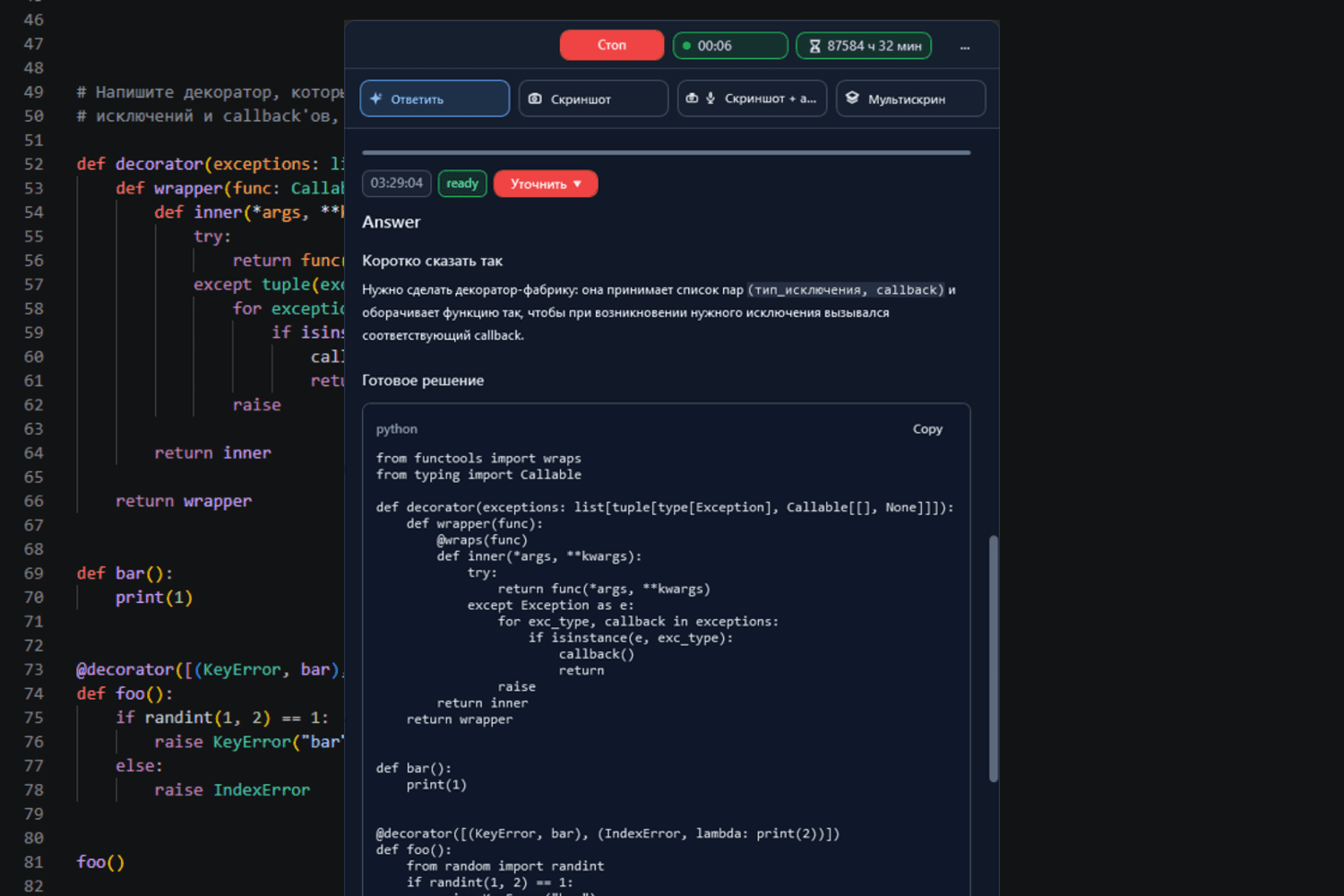
Task: Copy the python code block
Action: point(927,429)
